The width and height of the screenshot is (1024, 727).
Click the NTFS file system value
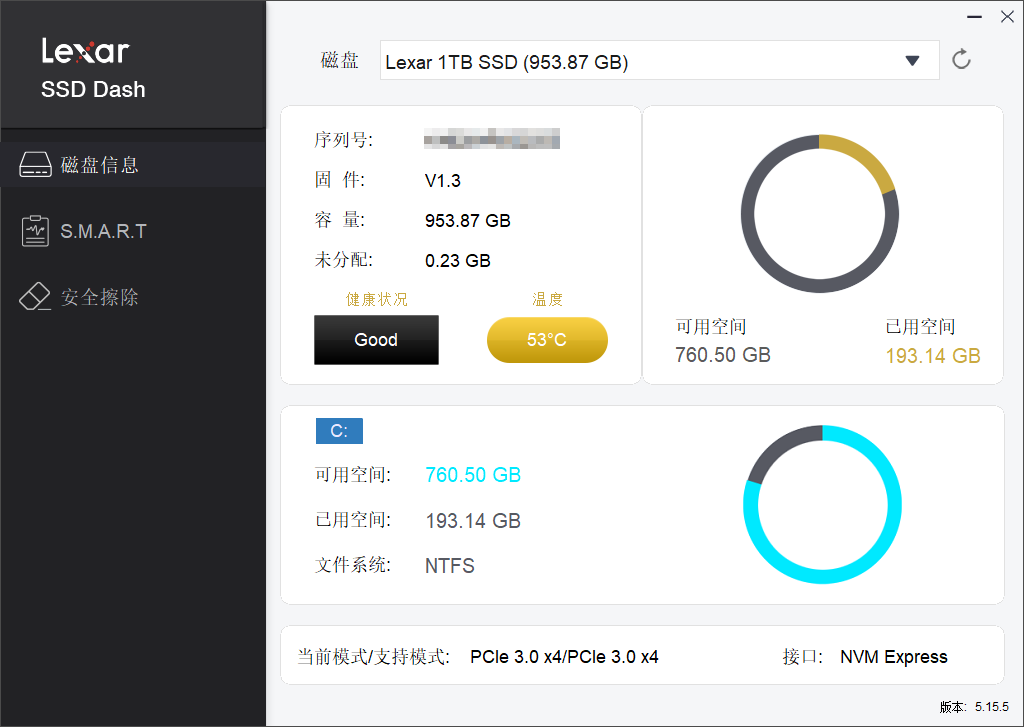[450, 566]
